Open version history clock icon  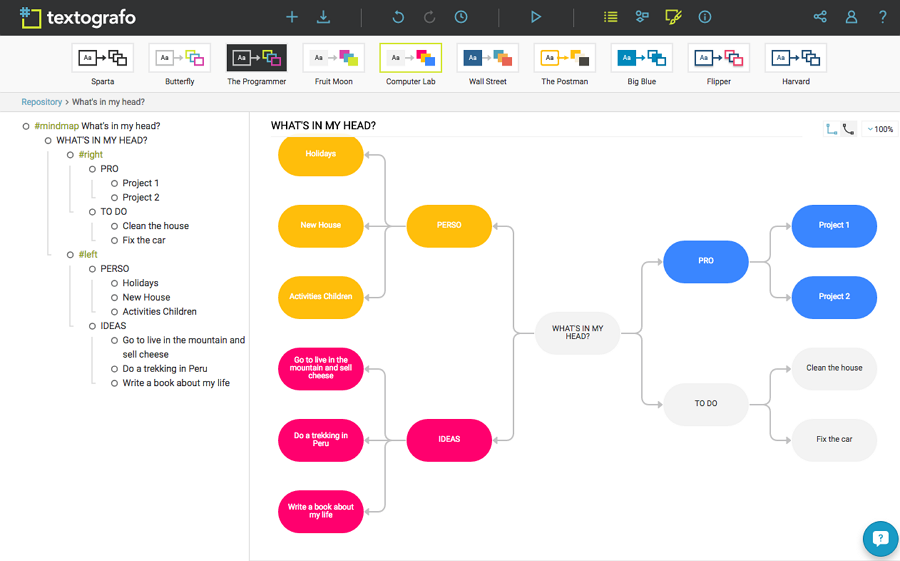(x=461, y=17)
